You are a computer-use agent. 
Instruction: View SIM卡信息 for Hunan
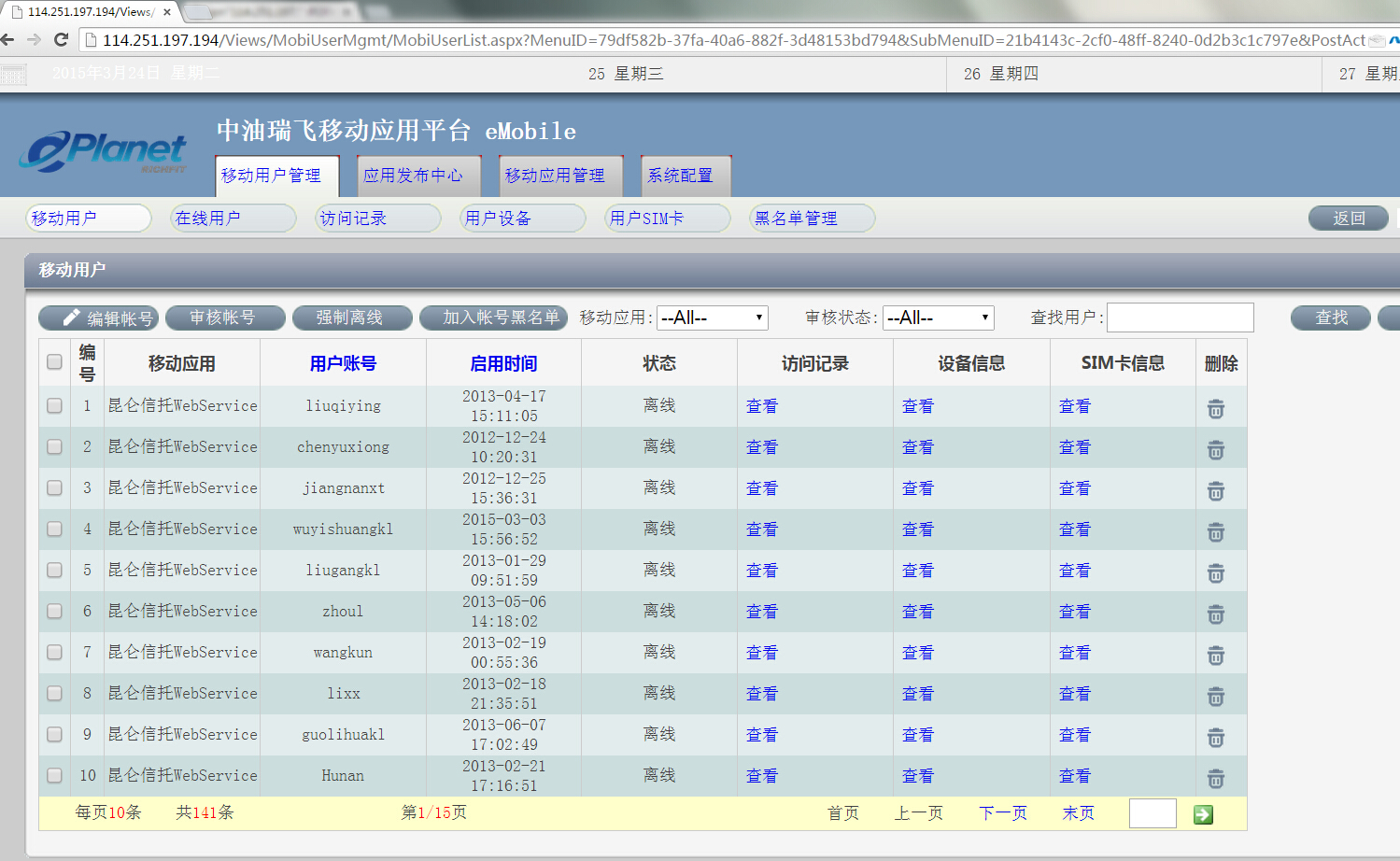tap(1075, 776)
